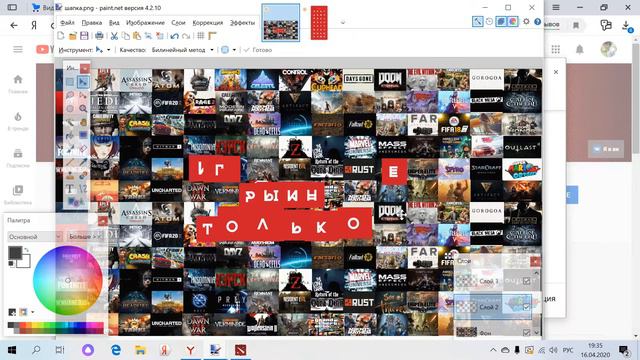Open the Слои menu
Viewport: 640px width, 360px height.
(x=178, y=22)
